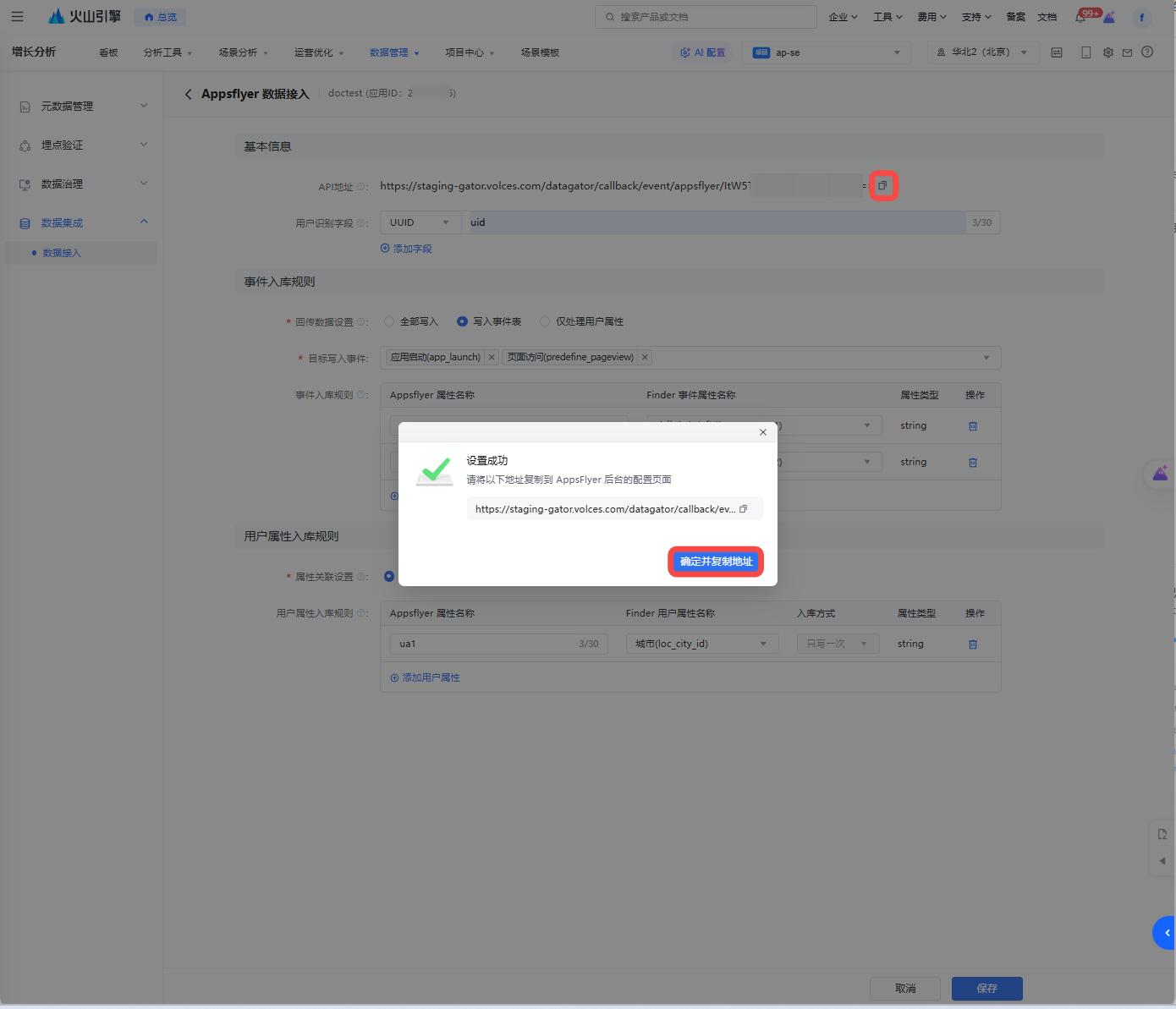Open the 工具 top menu
The height and width of the screenshot is (1009, 1176).
click(x=888, y=17)
